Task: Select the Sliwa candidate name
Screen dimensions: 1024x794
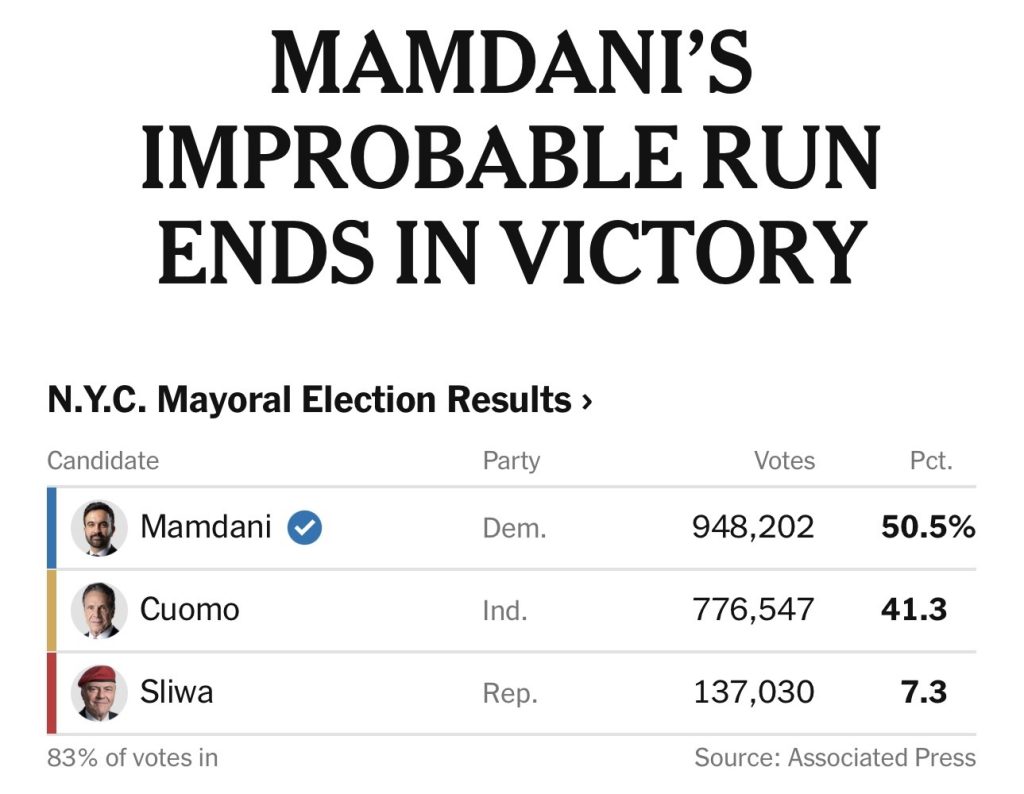Action: (x=177, y=691)
